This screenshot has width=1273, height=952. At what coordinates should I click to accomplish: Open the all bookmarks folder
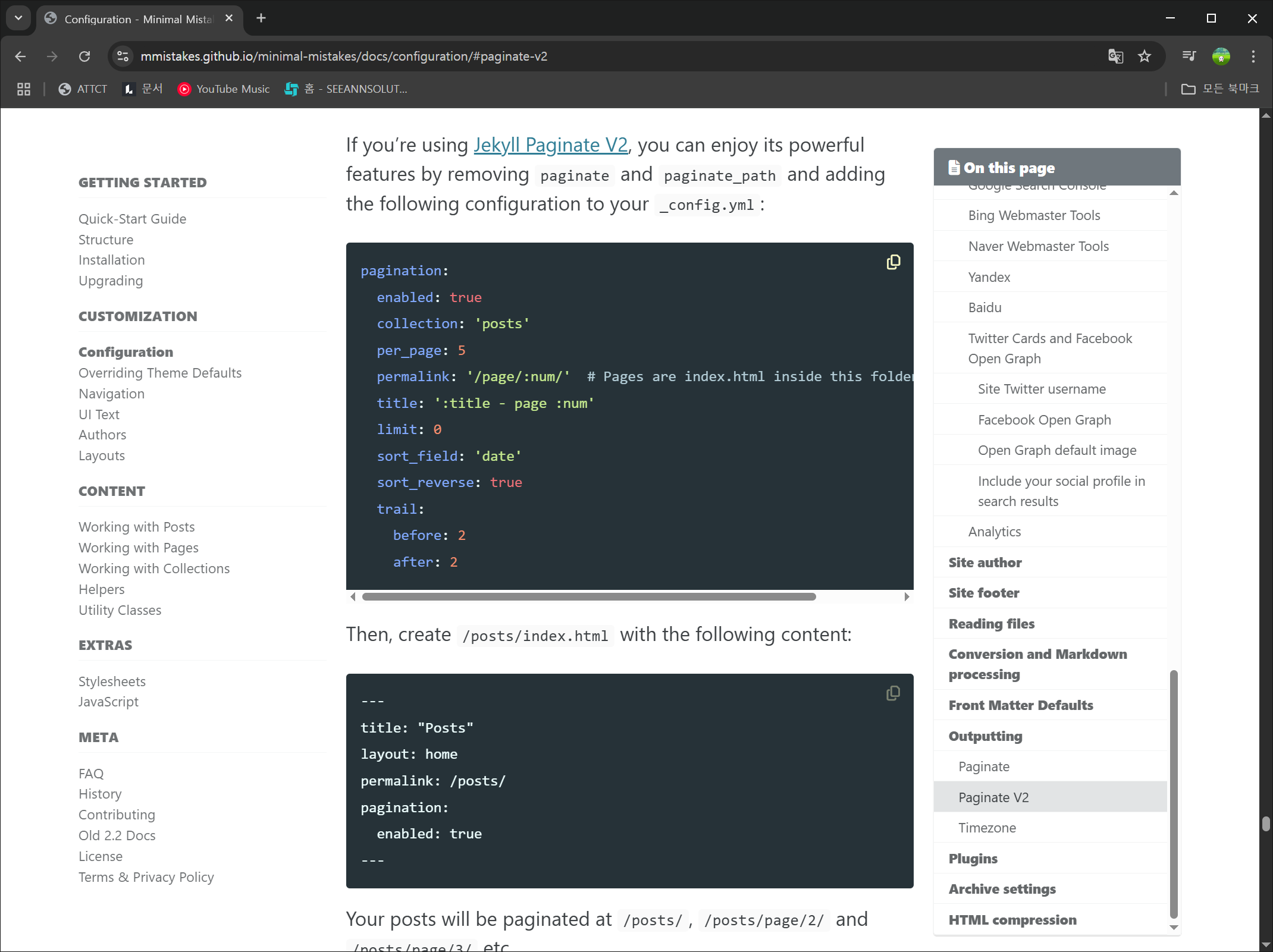click(x=1220, y=89)
